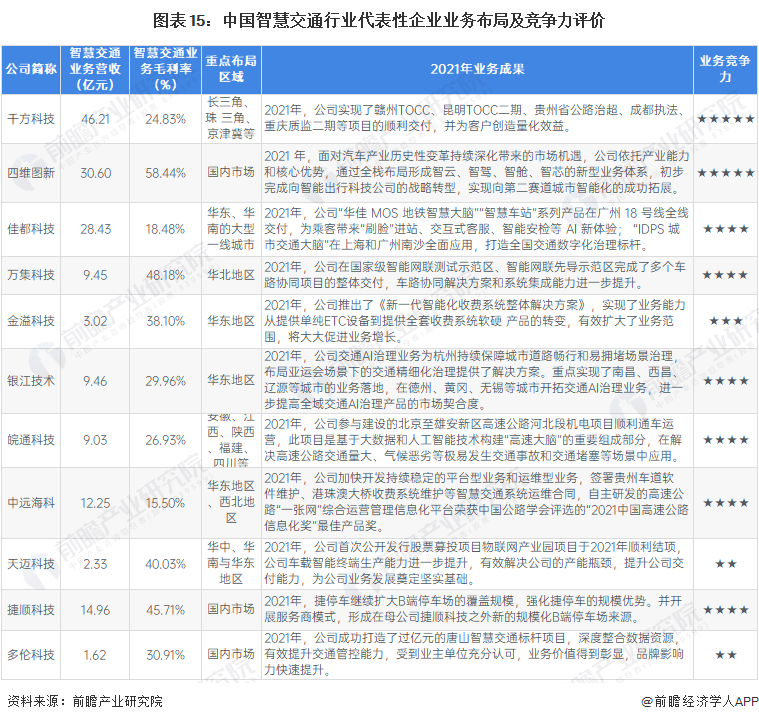Select the 智慧交通业务毛利率 column header
Image resolution: width=759 pixels, height=722 pixels.
click(165, 69)
